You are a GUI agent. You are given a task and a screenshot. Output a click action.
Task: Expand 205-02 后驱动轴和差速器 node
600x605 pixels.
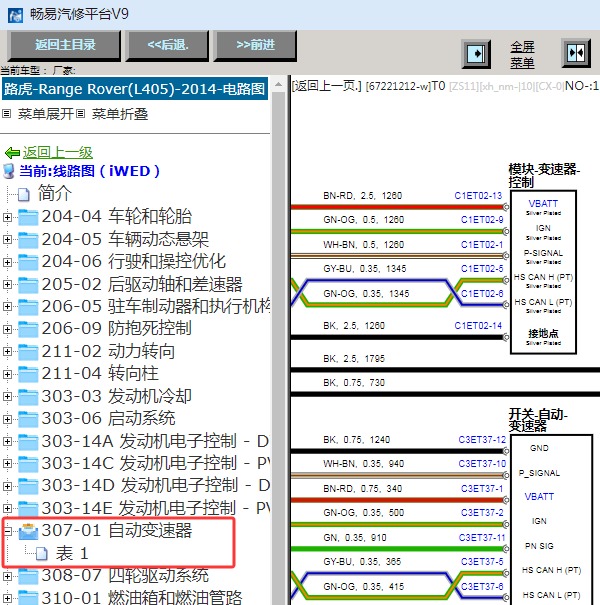coord(7,285)
